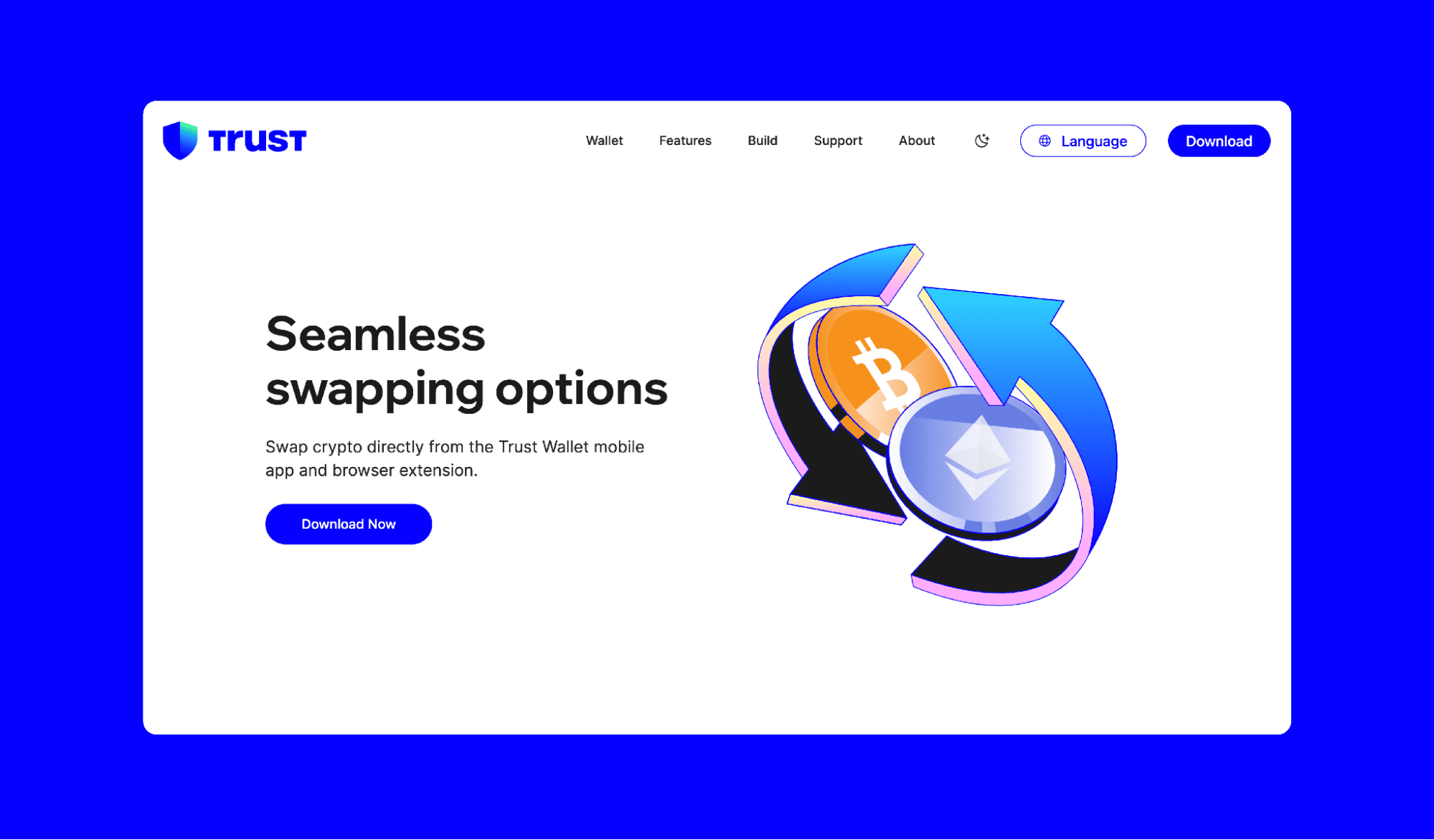
Task: Click the Download button in navbar
Action: (x=1219, y=141)
